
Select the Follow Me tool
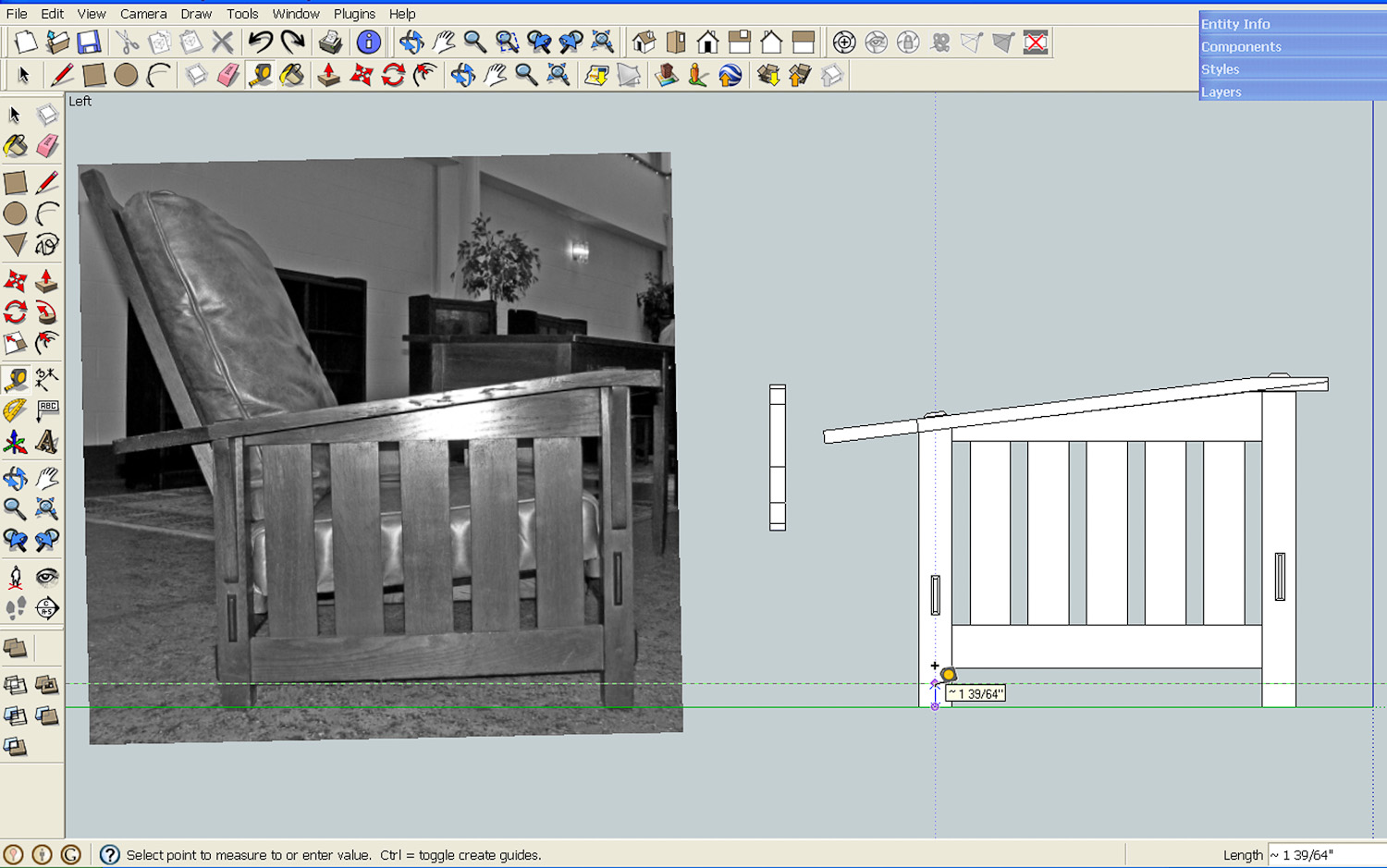click(47, 312)
